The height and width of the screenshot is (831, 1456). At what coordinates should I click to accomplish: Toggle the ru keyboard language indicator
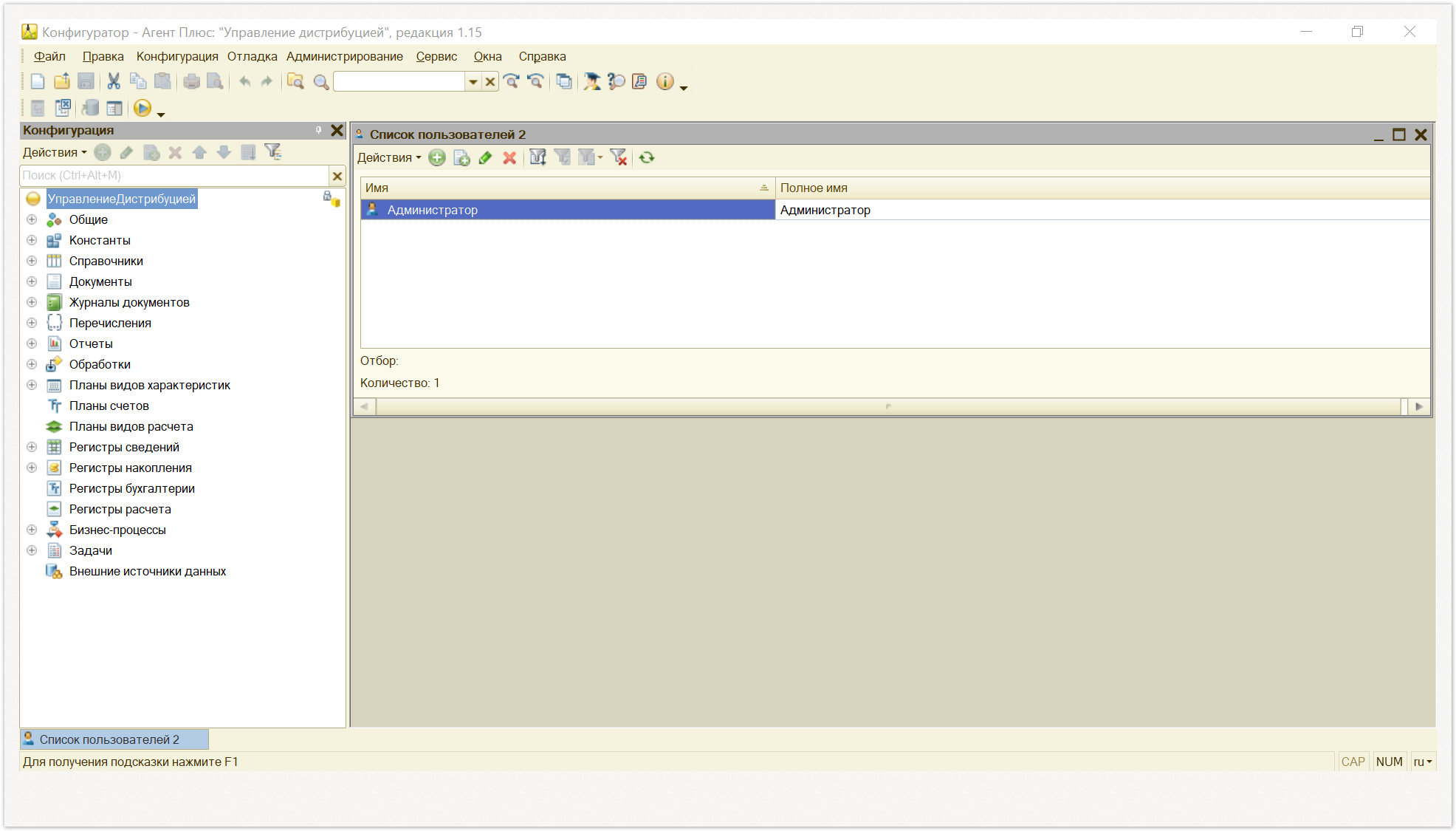[1423, 762]
